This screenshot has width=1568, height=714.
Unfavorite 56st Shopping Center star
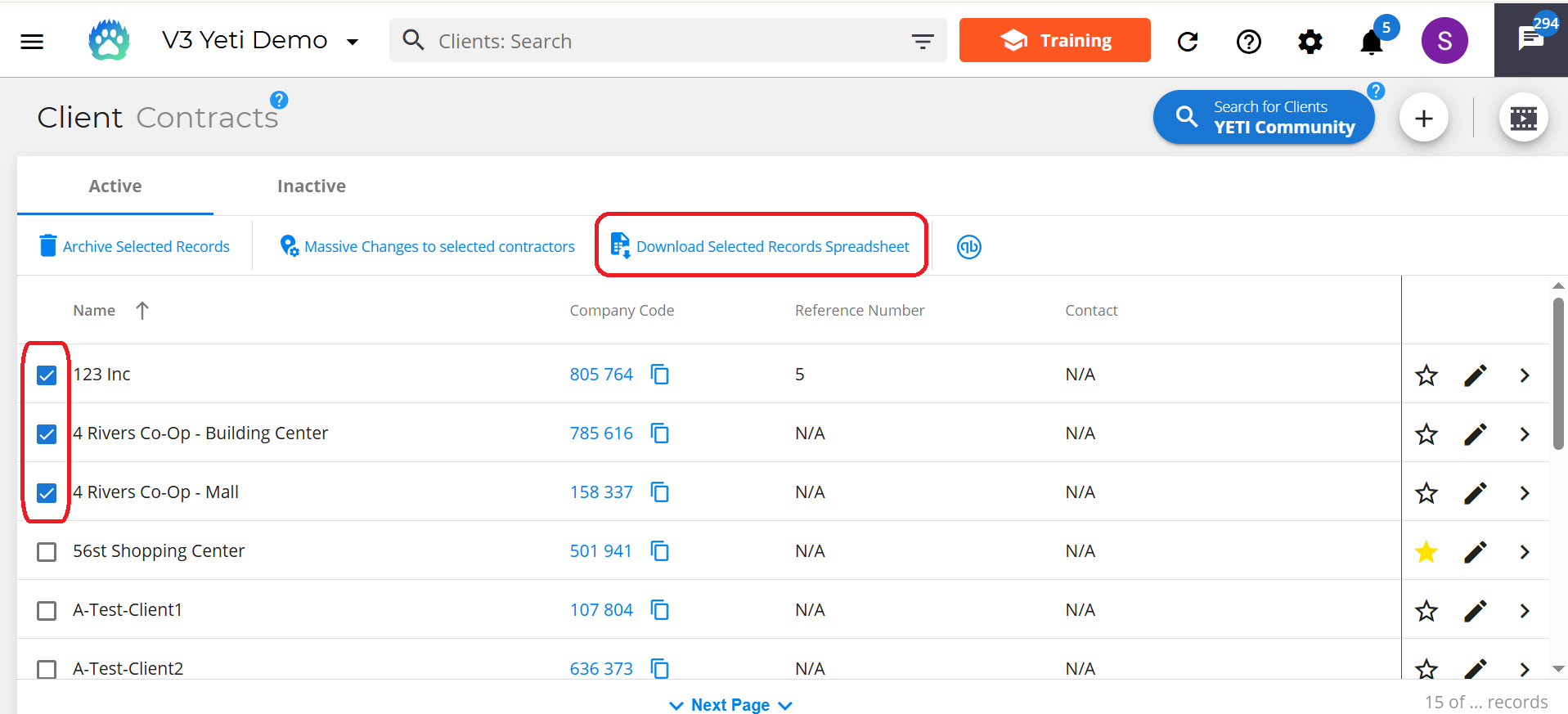[1426, 551]
